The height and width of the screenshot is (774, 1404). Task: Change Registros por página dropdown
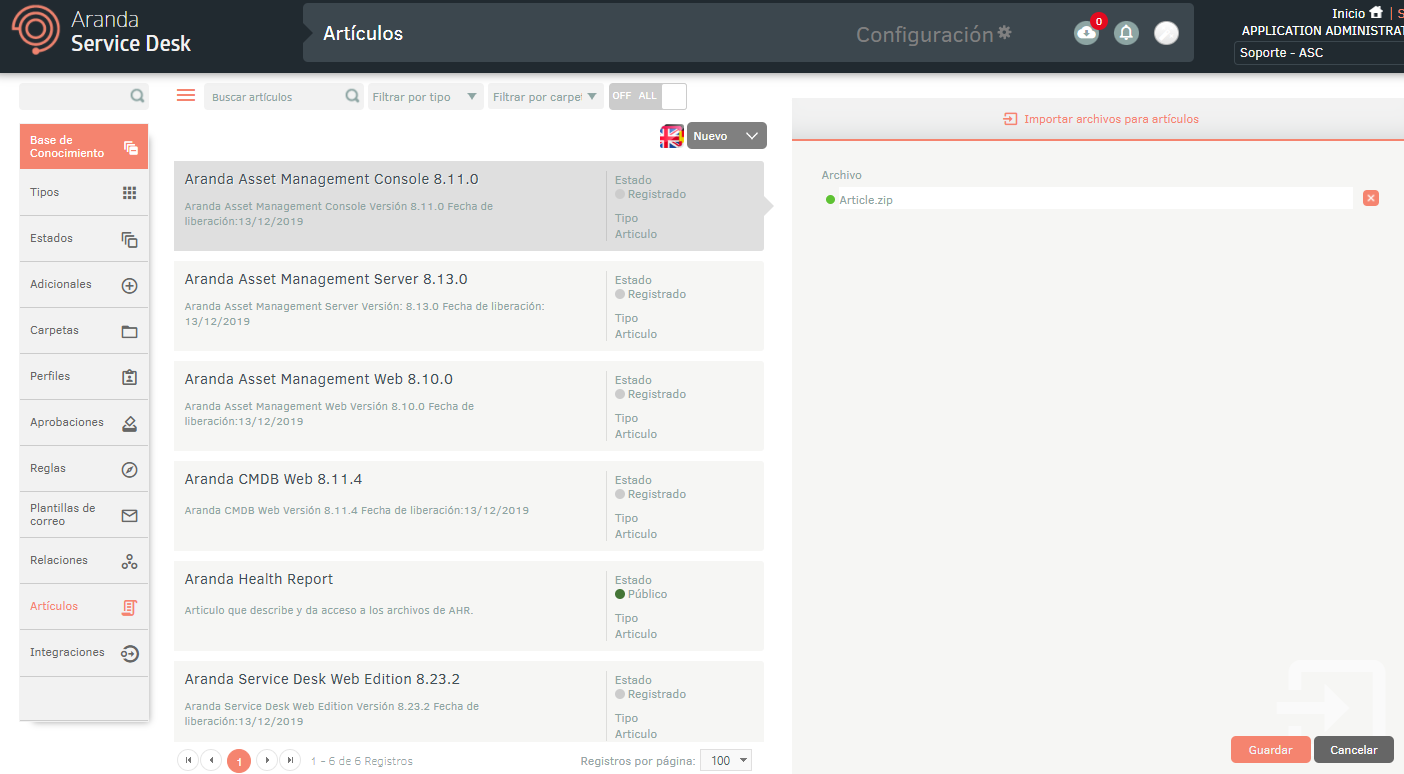pos(726,761)
